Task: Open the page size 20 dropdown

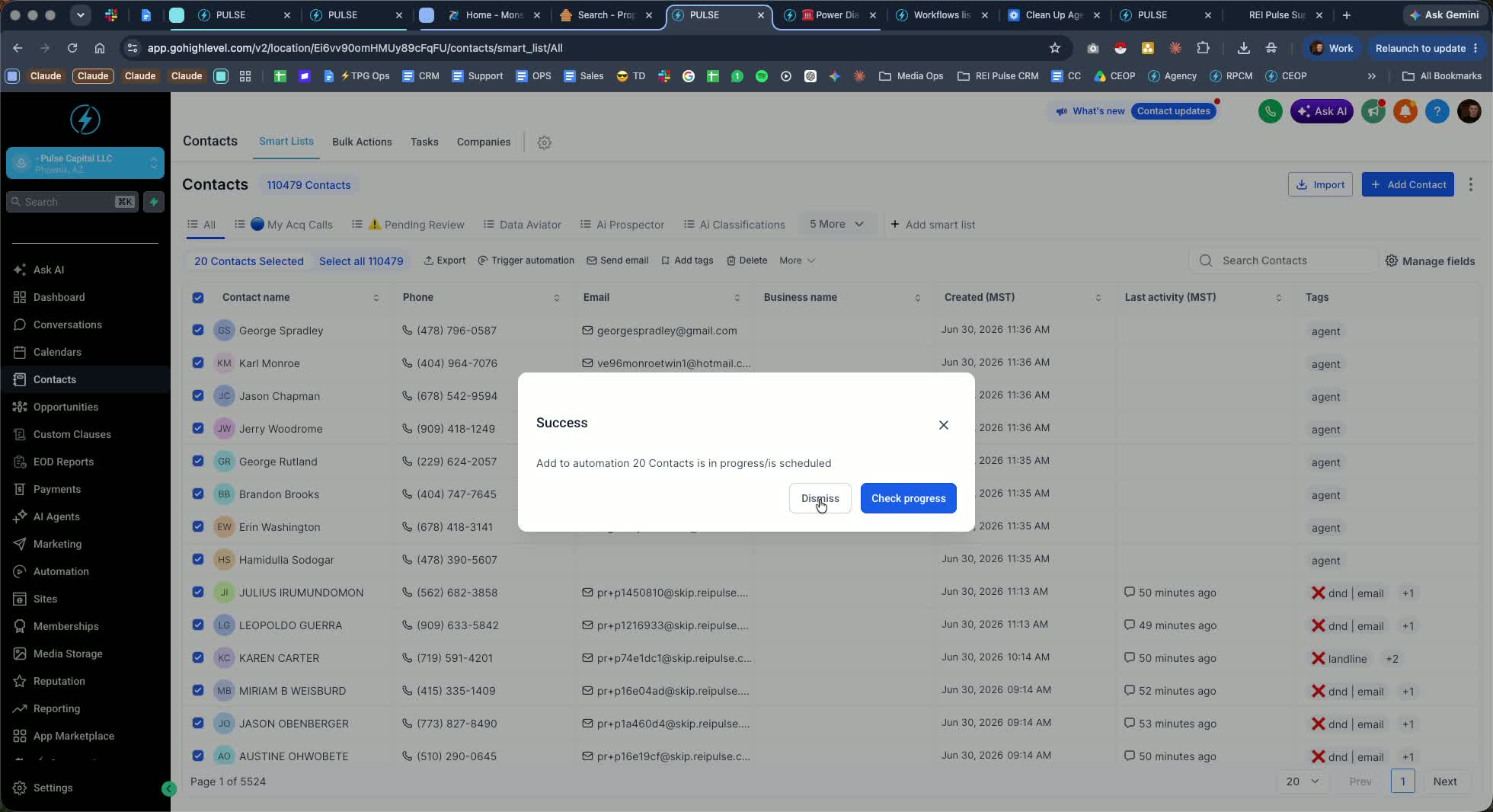Action: coord(1302,781)
